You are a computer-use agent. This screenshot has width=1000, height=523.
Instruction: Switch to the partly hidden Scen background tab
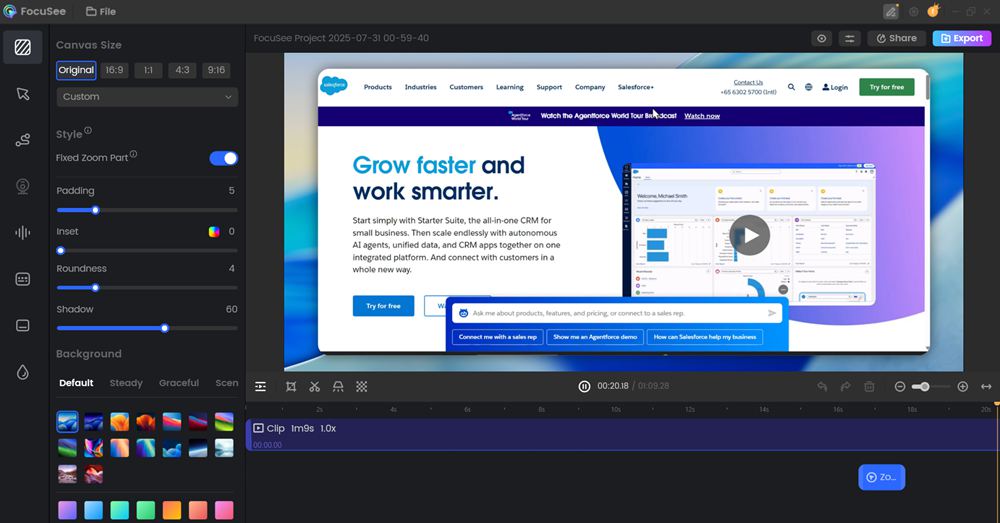[x=226, y=383]
